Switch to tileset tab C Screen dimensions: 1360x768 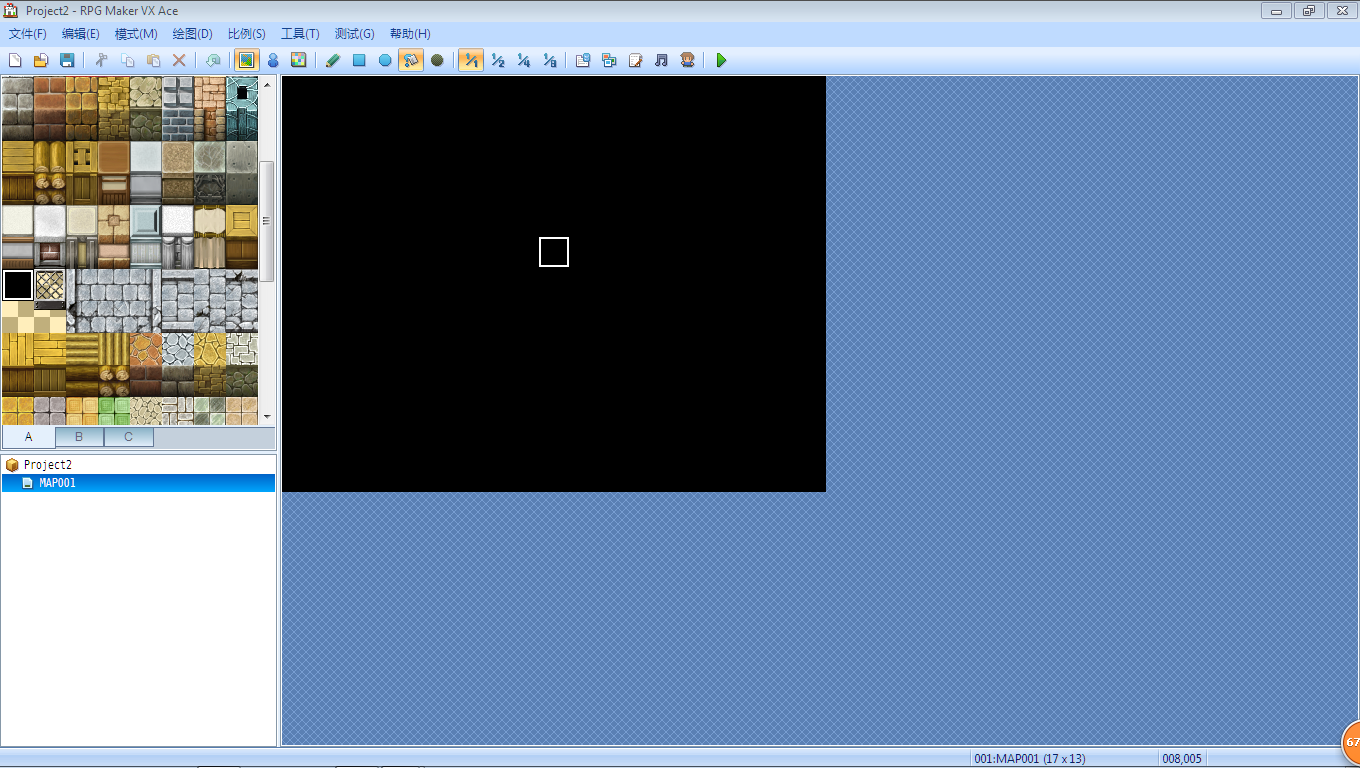(129, 437)
